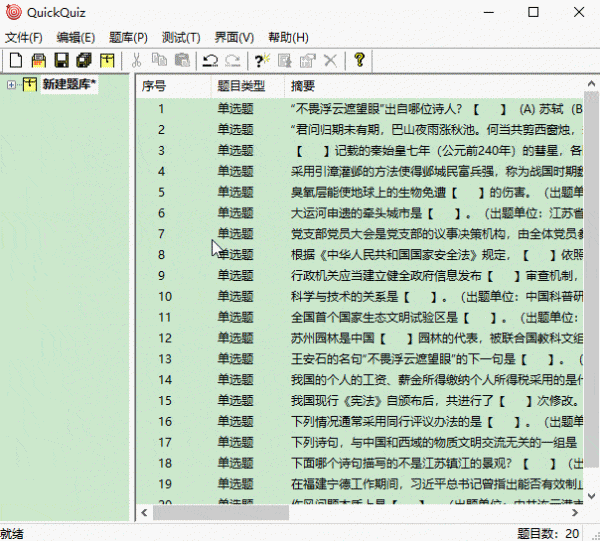
Task: Click the new question icon with question mark
Action: point(262,61)
